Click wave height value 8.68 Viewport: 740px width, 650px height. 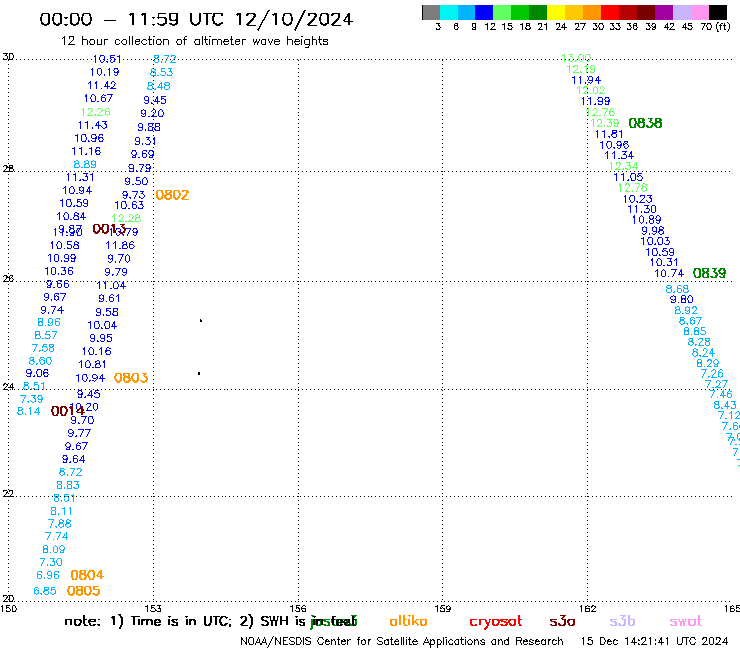click(x=677, y=289)
